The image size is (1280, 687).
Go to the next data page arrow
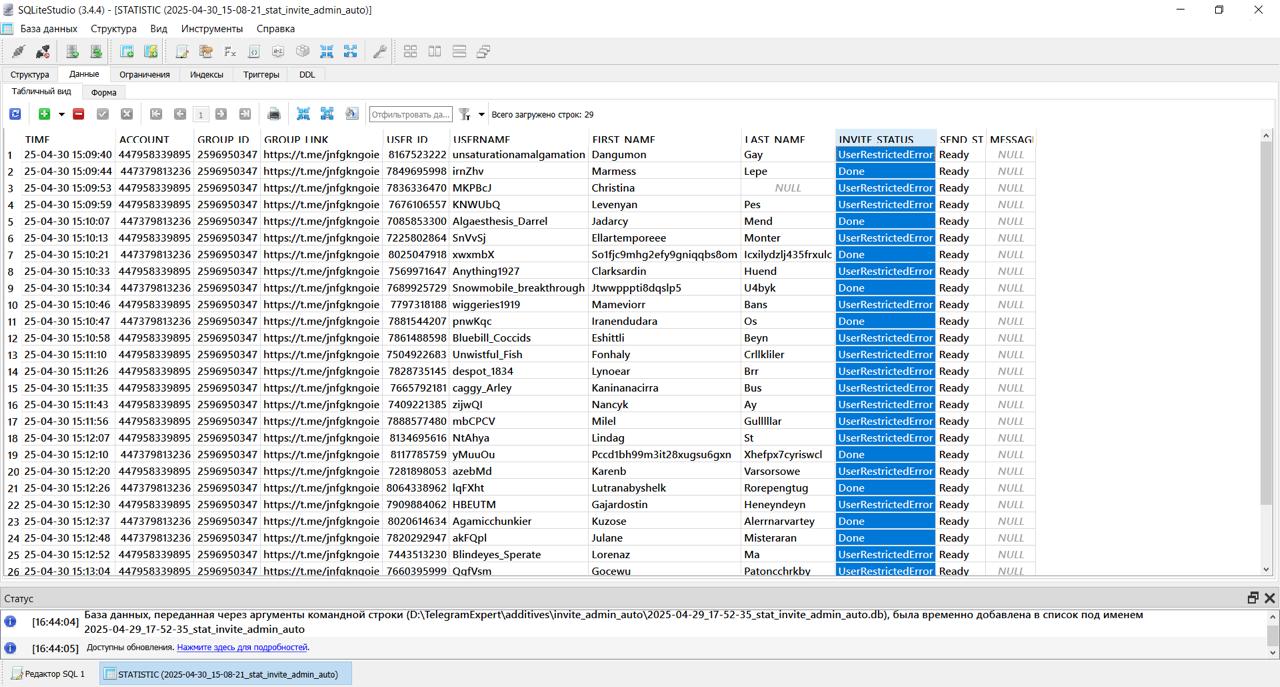click(221, 114)
